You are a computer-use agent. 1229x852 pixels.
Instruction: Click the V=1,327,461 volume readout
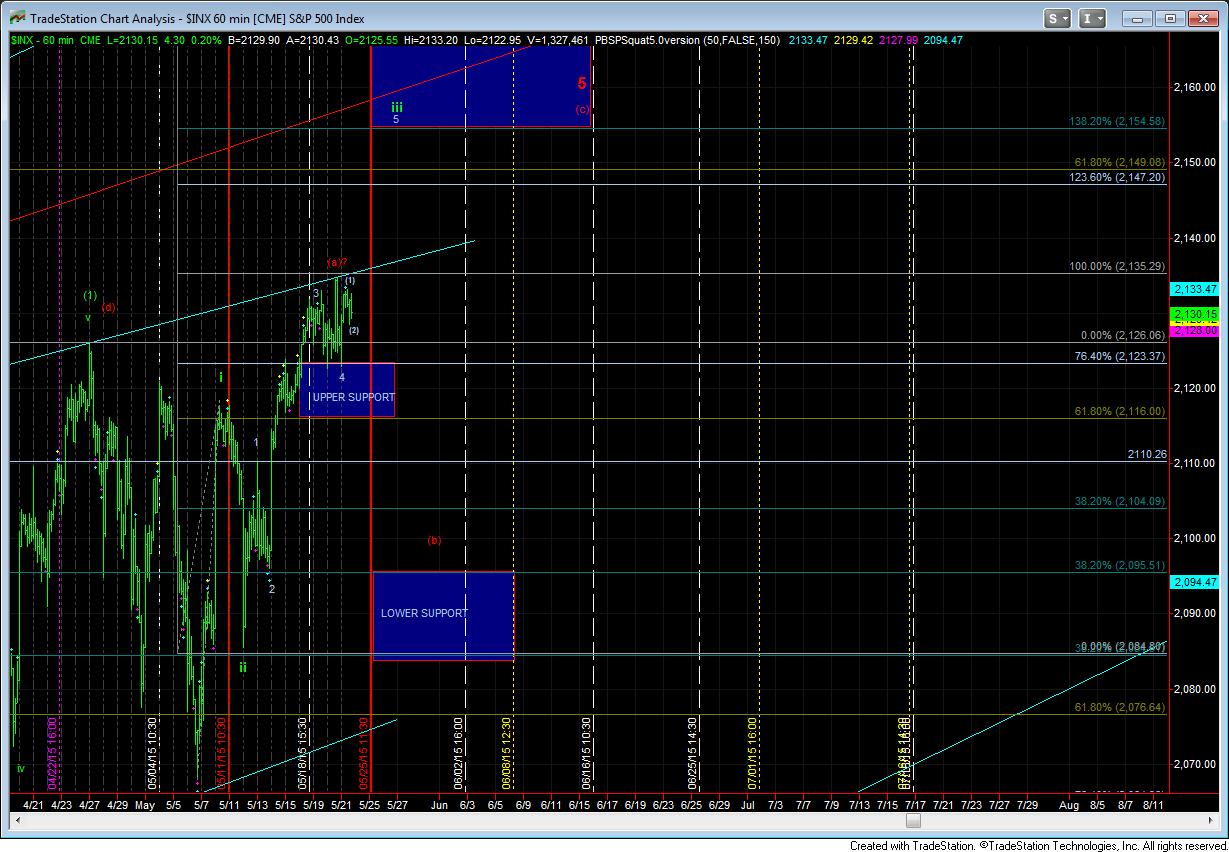(x=558, y=39)
